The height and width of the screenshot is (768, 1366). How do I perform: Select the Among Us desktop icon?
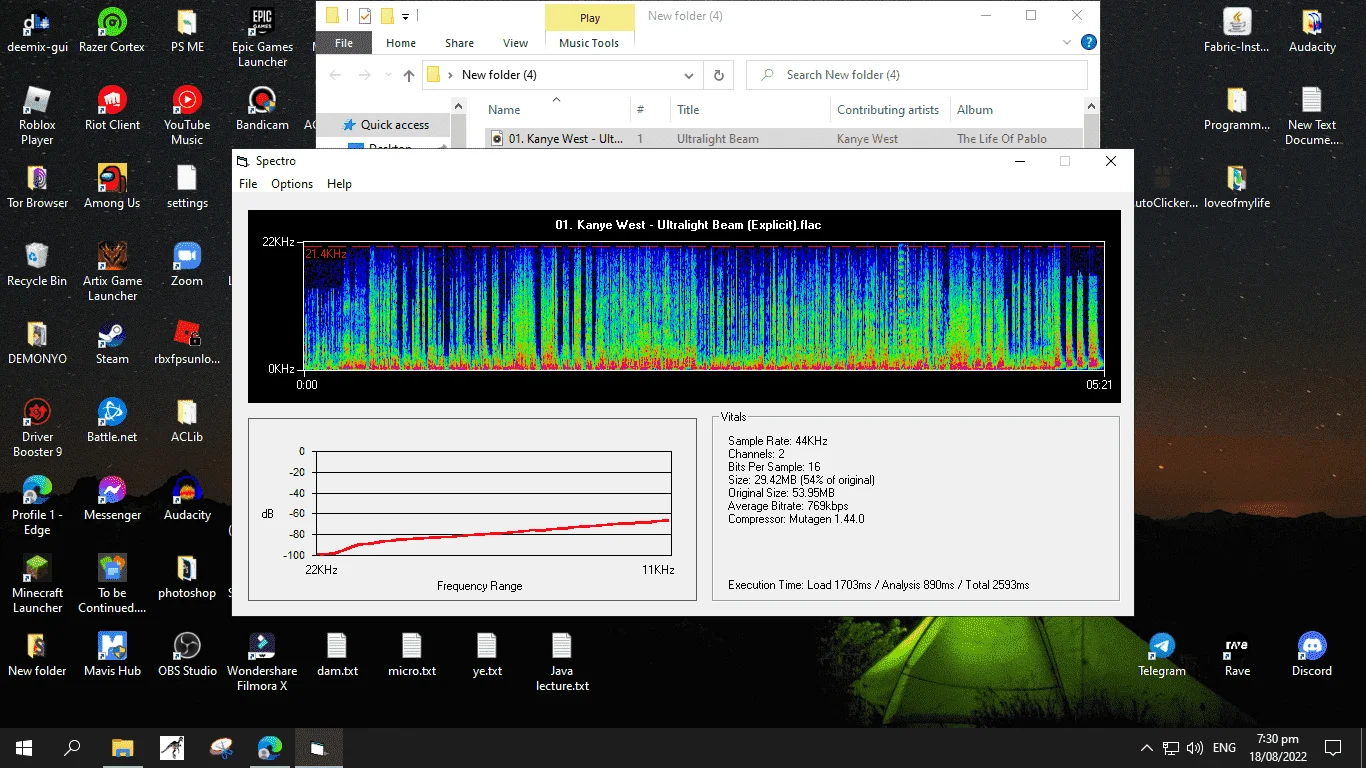[x=112, y=186]
